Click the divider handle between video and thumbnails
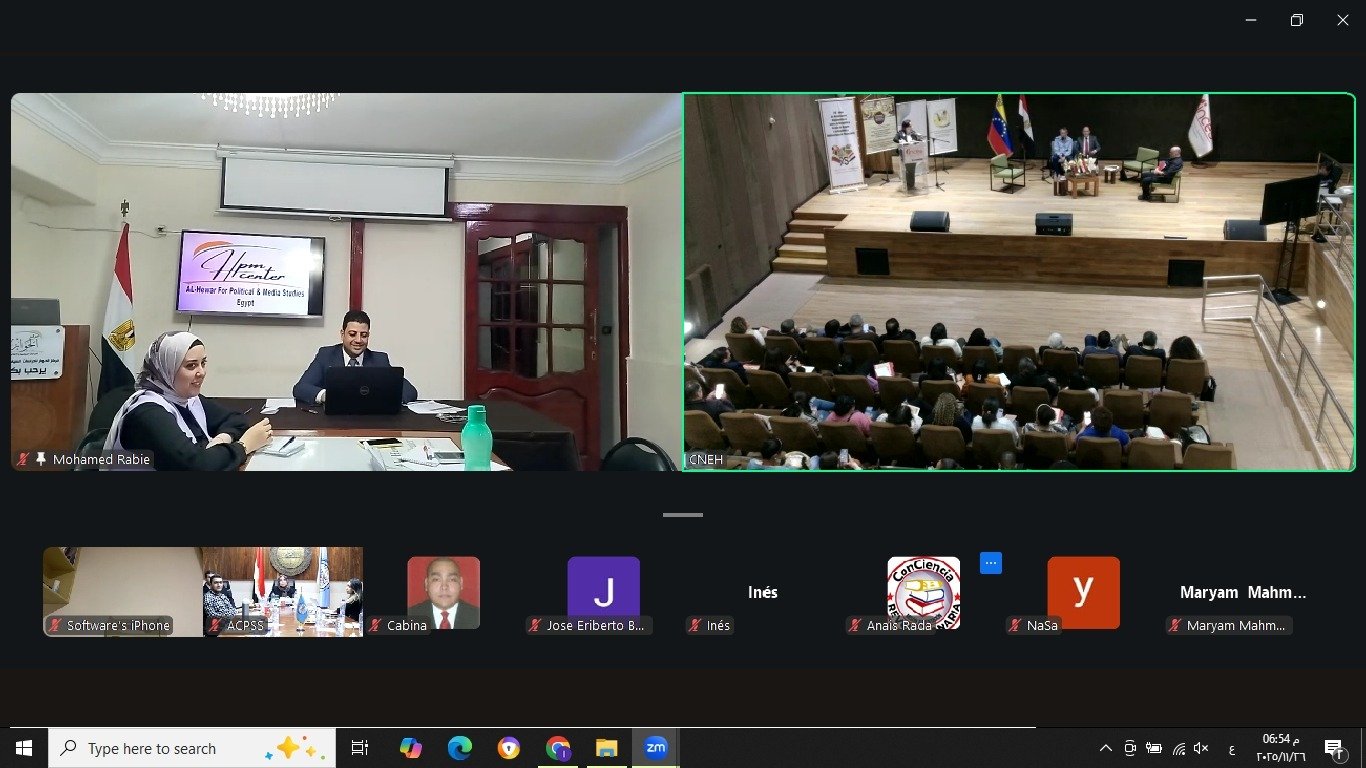The width and height of the screenshot is (1366, 768). (683, 515)
